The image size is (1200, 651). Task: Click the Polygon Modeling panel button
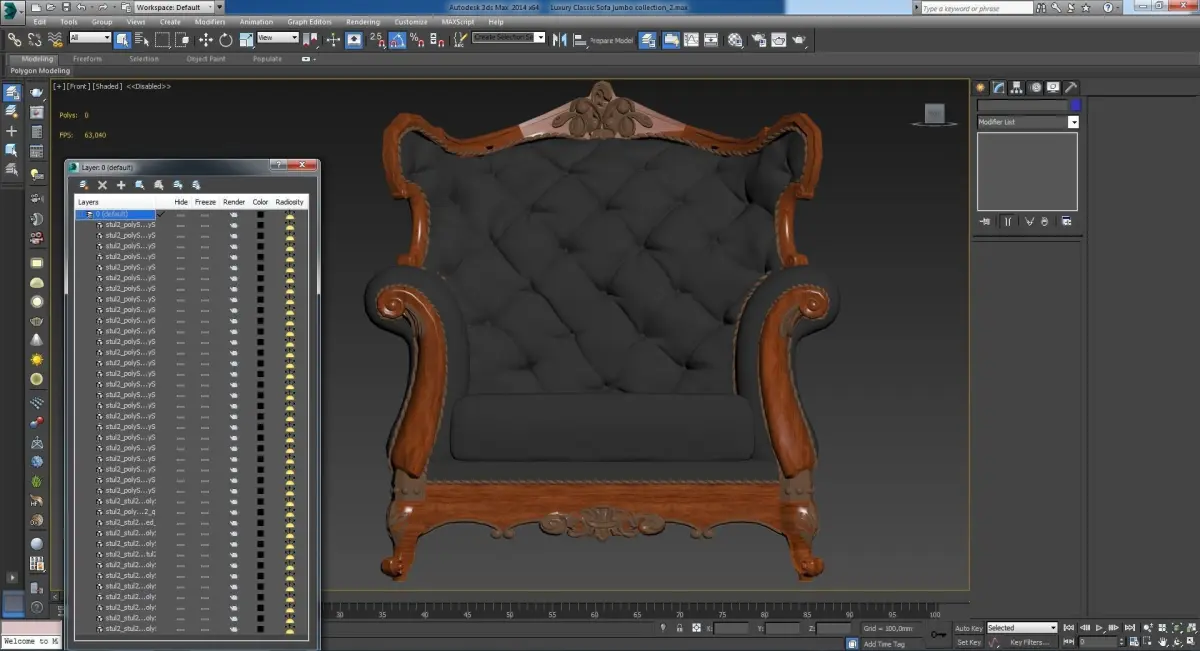click(40, 71)
